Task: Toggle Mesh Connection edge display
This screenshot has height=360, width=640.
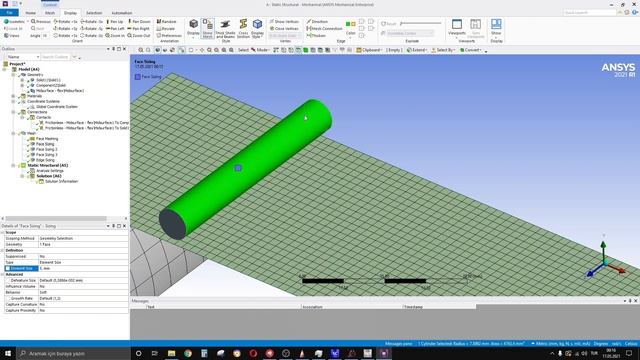Action: point(324,29)
